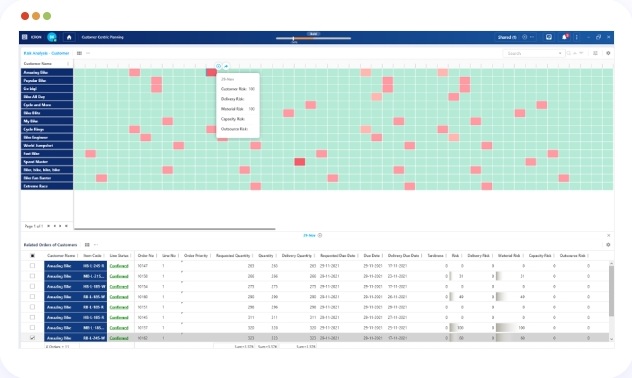Check the box for order 10160
The width and height of the screenshot is (632, 378).
[33, 297]
